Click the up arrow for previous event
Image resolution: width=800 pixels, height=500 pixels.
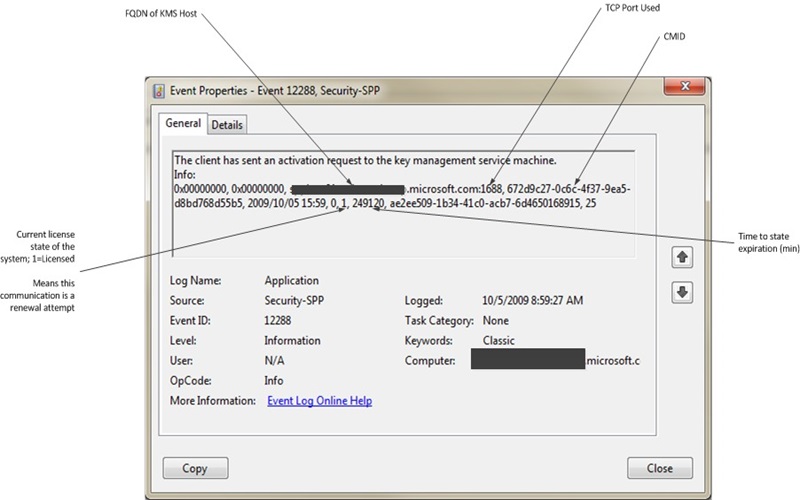click(682, 257)
